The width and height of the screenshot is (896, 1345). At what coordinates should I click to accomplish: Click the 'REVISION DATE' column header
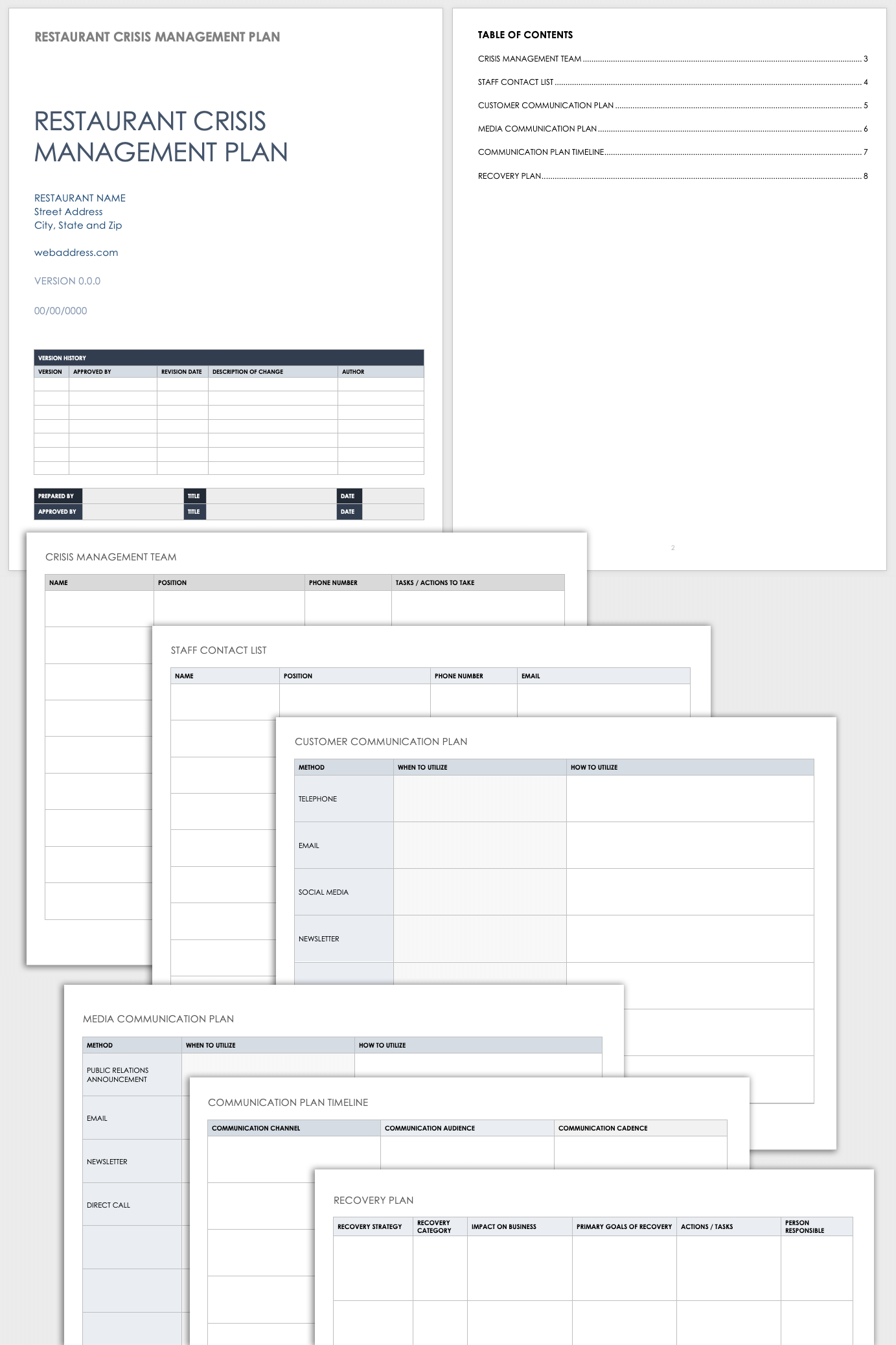click(182, 372)
